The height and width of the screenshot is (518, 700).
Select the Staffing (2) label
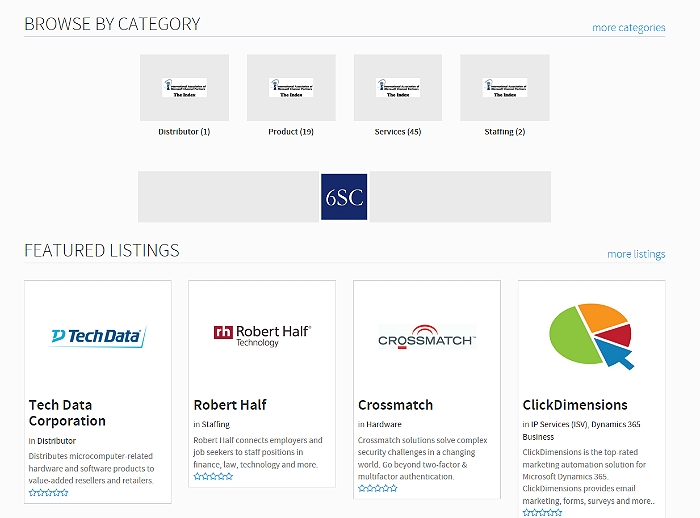pos(504,132)
